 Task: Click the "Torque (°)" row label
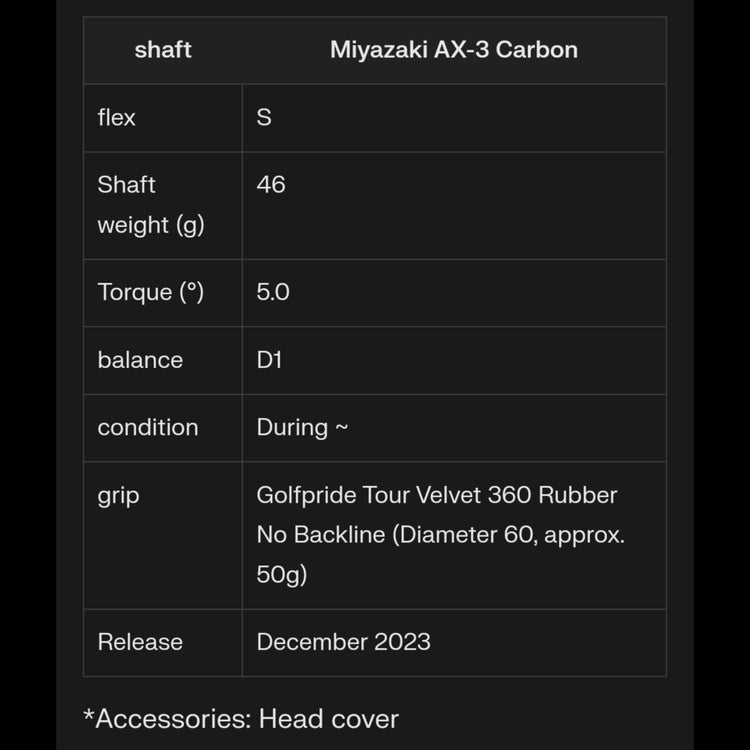150,293
